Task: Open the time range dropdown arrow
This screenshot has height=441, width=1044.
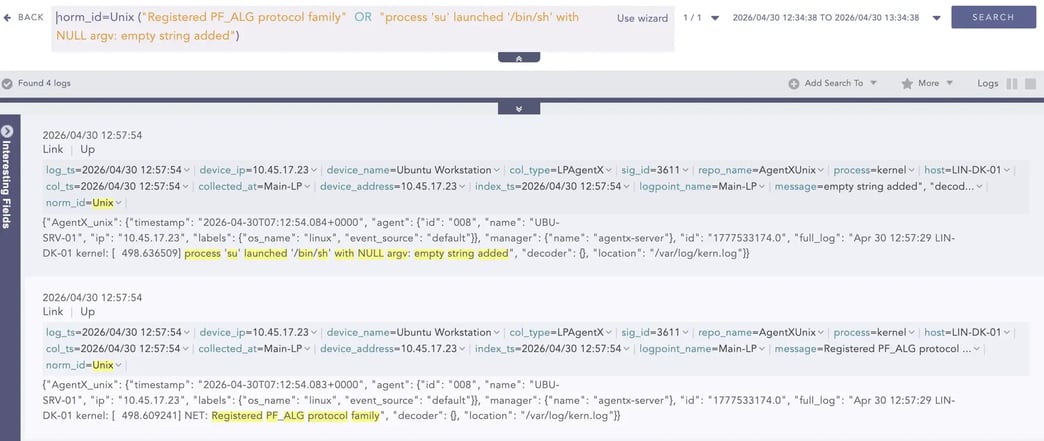Action: (936, 18)
